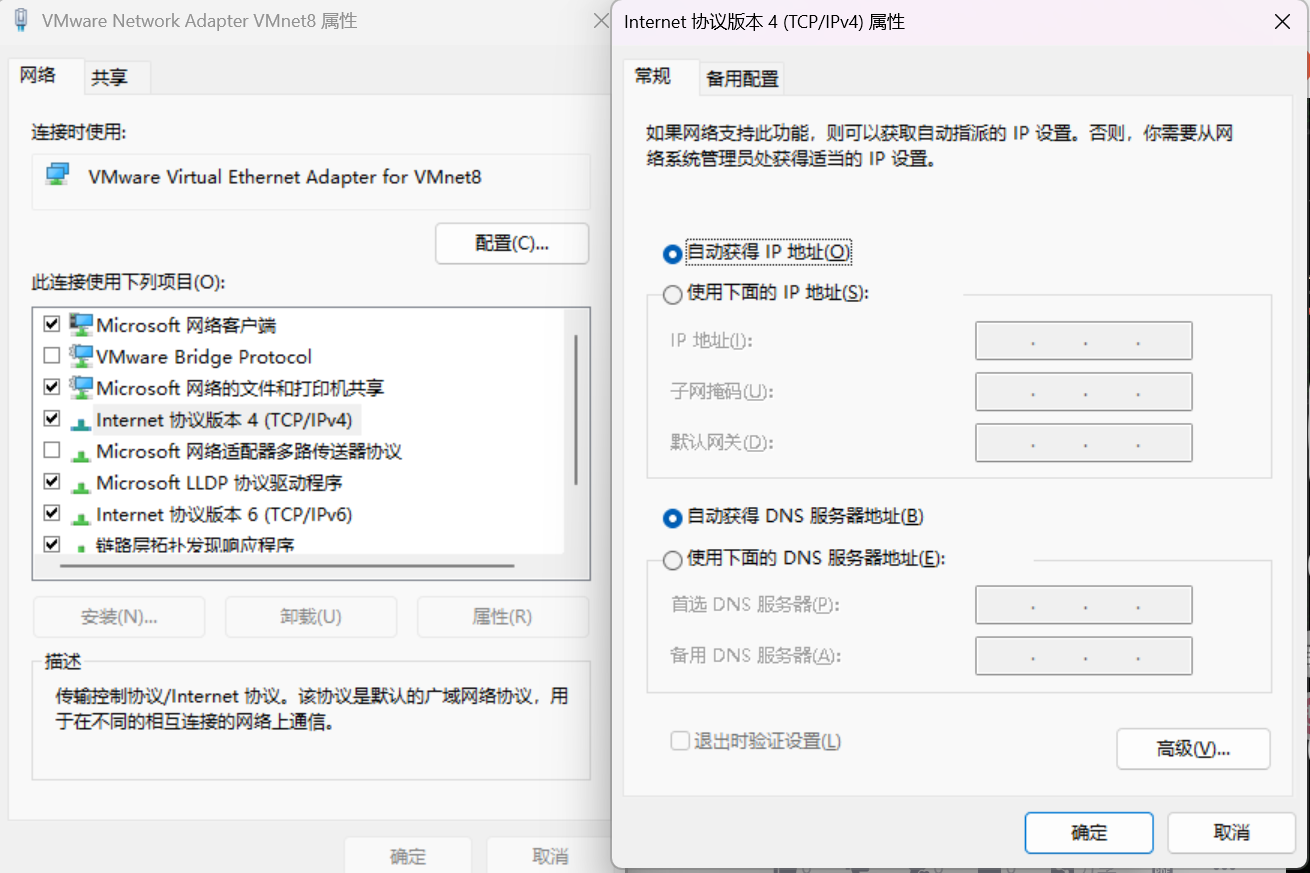Open 高级(V)... advanced settings
The image size is (1310, 873).
[1193, 749]
